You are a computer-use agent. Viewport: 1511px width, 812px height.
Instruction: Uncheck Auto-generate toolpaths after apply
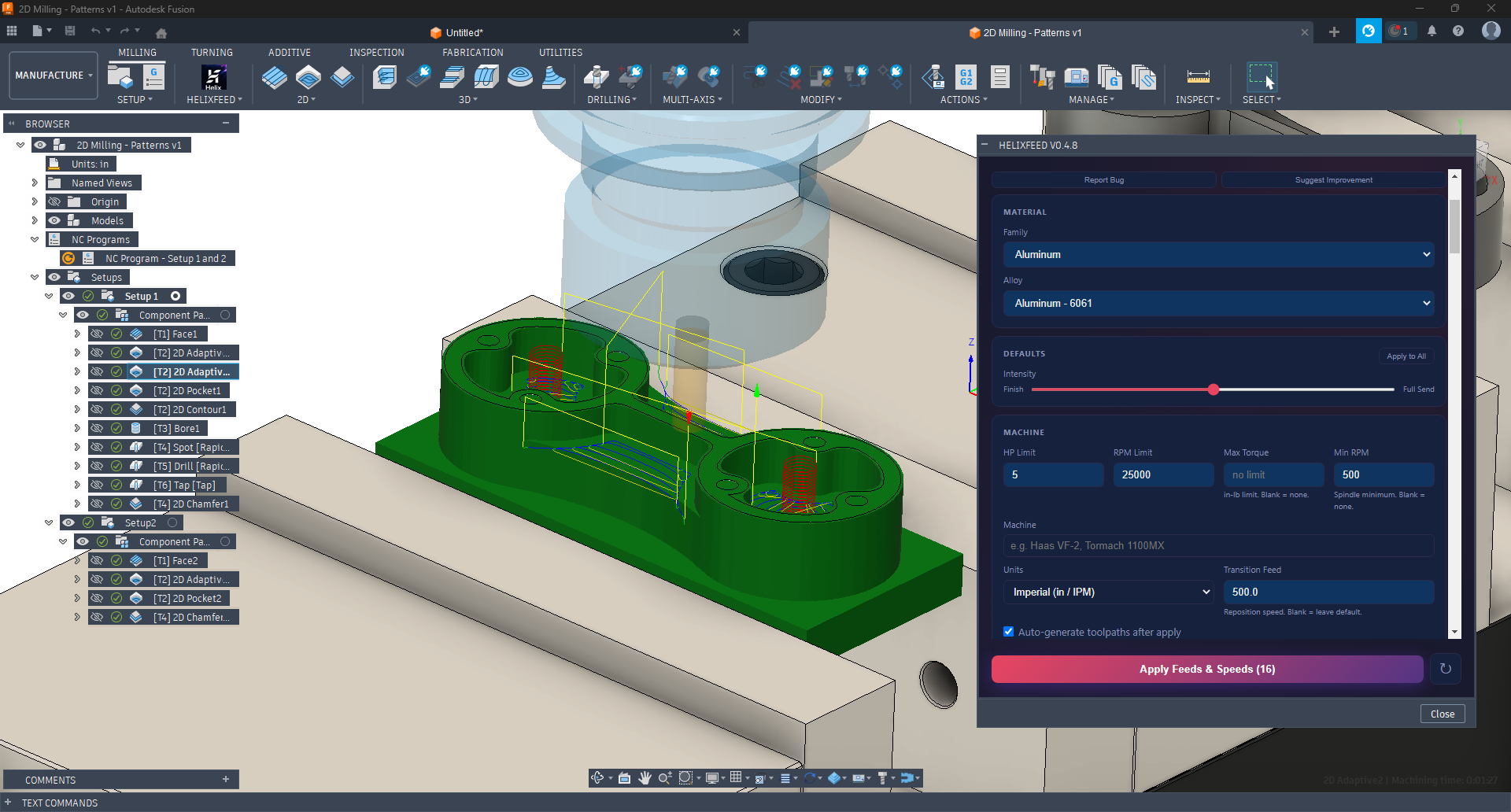pos(1008,632)
